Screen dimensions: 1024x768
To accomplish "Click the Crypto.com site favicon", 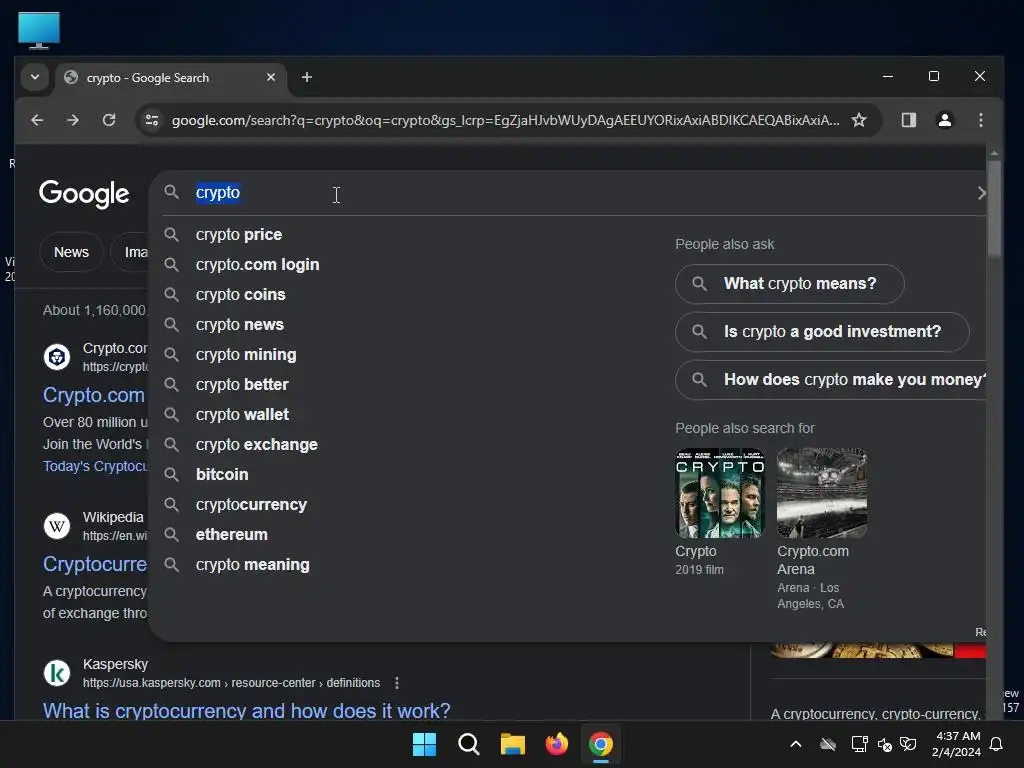I will pyautogui.click(x=57, y=357).
